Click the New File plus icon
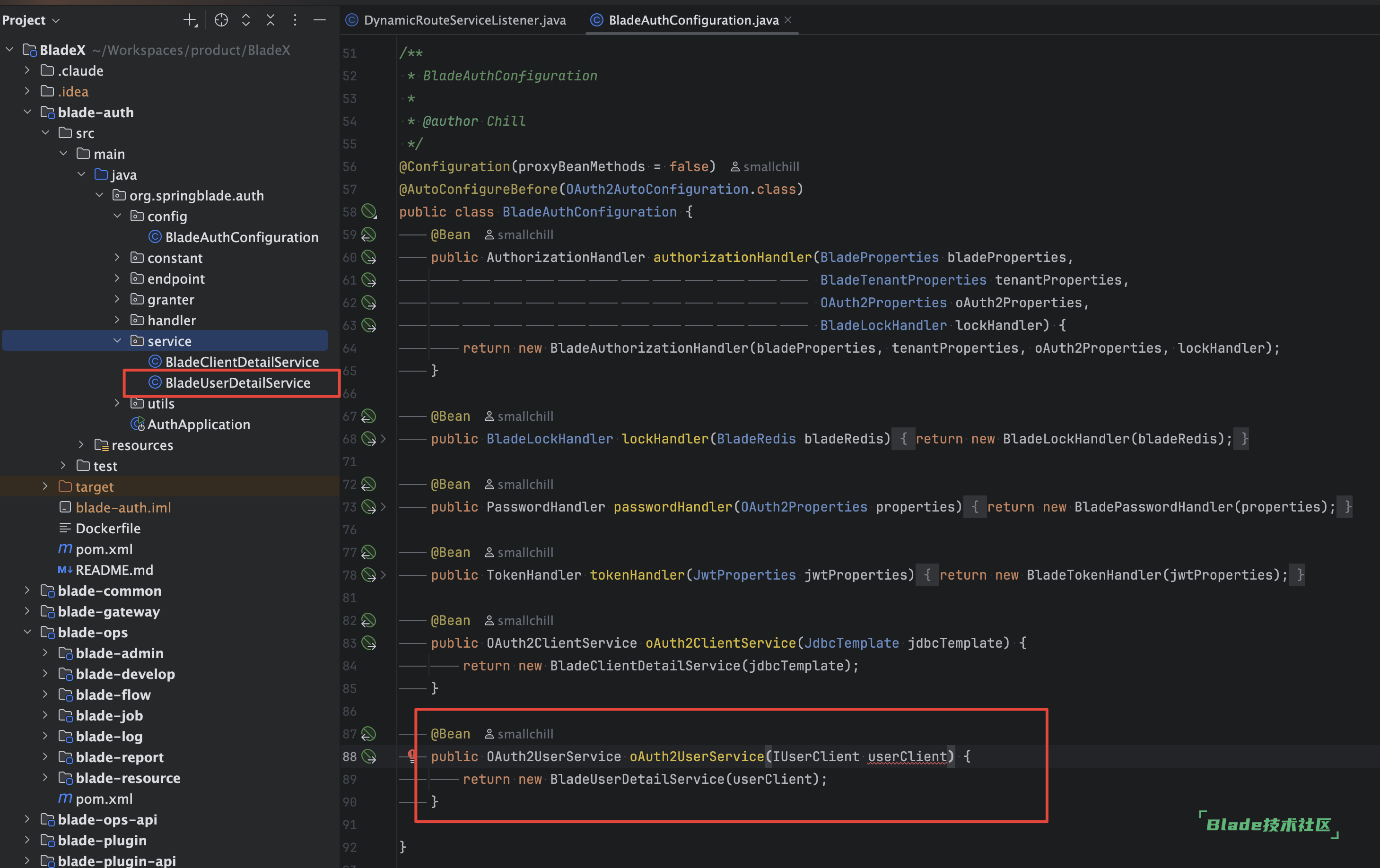The height and width of the screenshot is (868, 1380). 190,20
